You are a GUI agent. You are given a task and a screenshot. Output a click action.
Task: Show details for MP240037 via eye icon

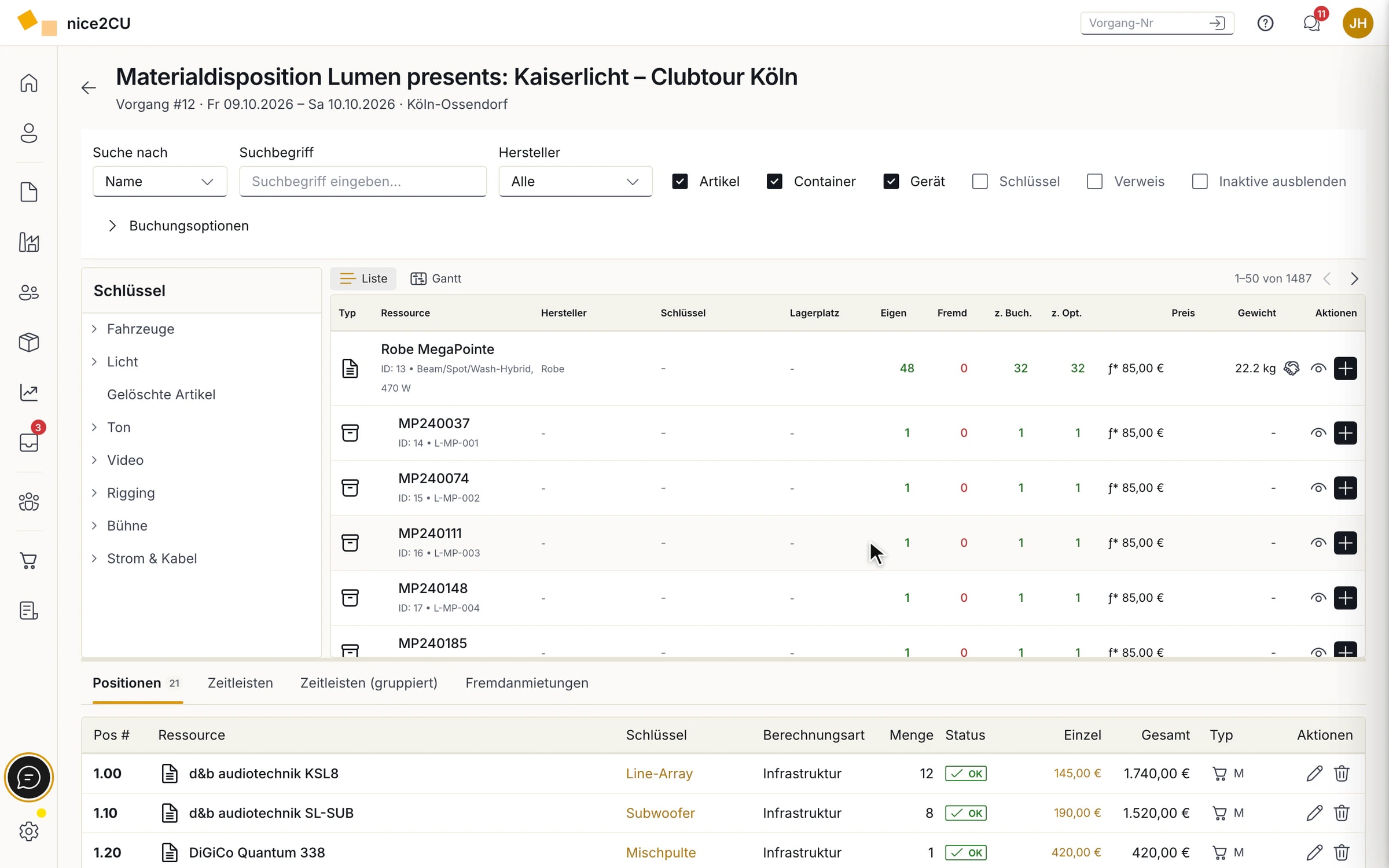click(1318, 433)
